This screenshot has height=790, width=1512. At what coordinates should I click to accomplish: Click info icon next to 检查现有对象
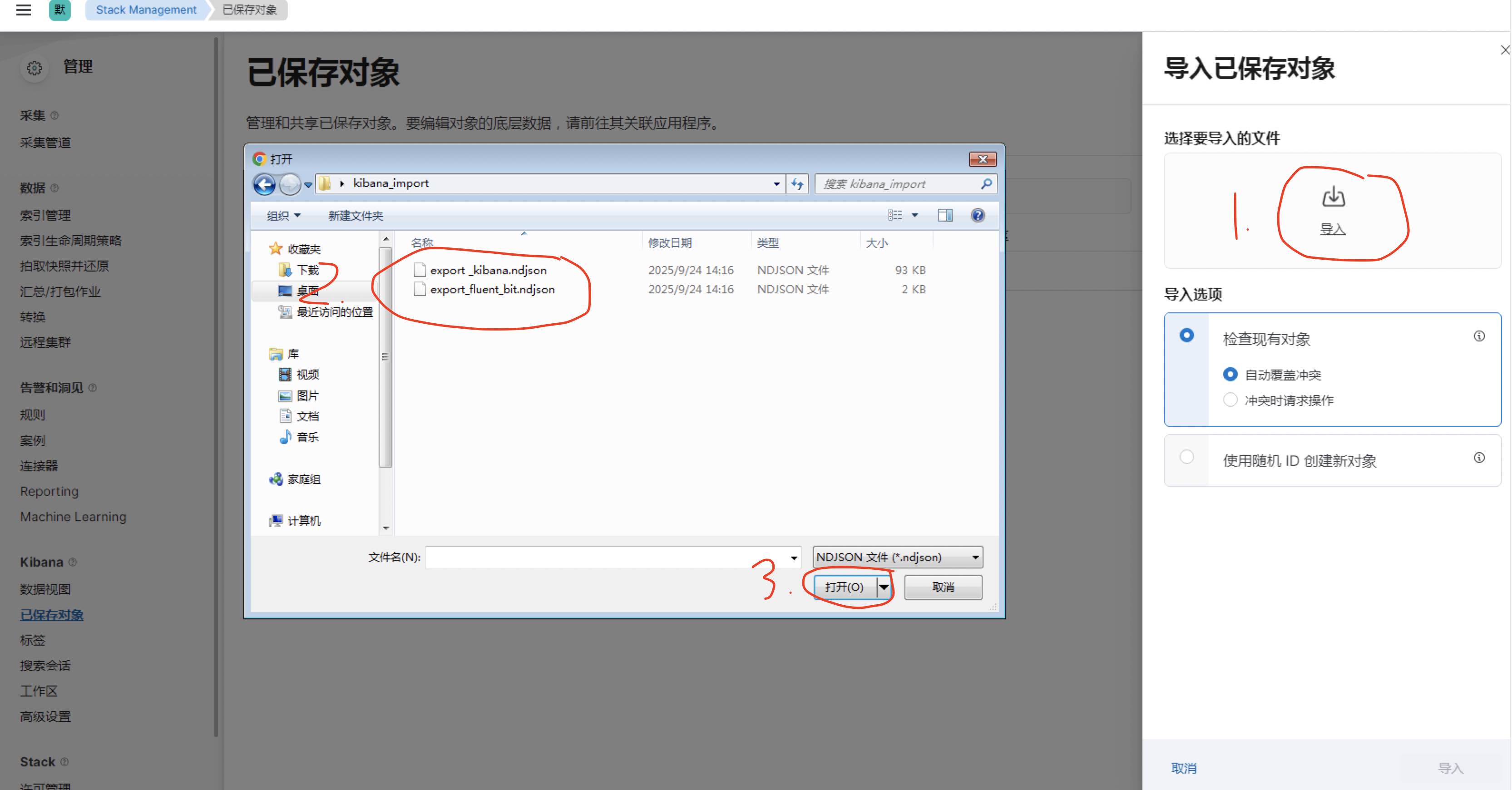1478,336
